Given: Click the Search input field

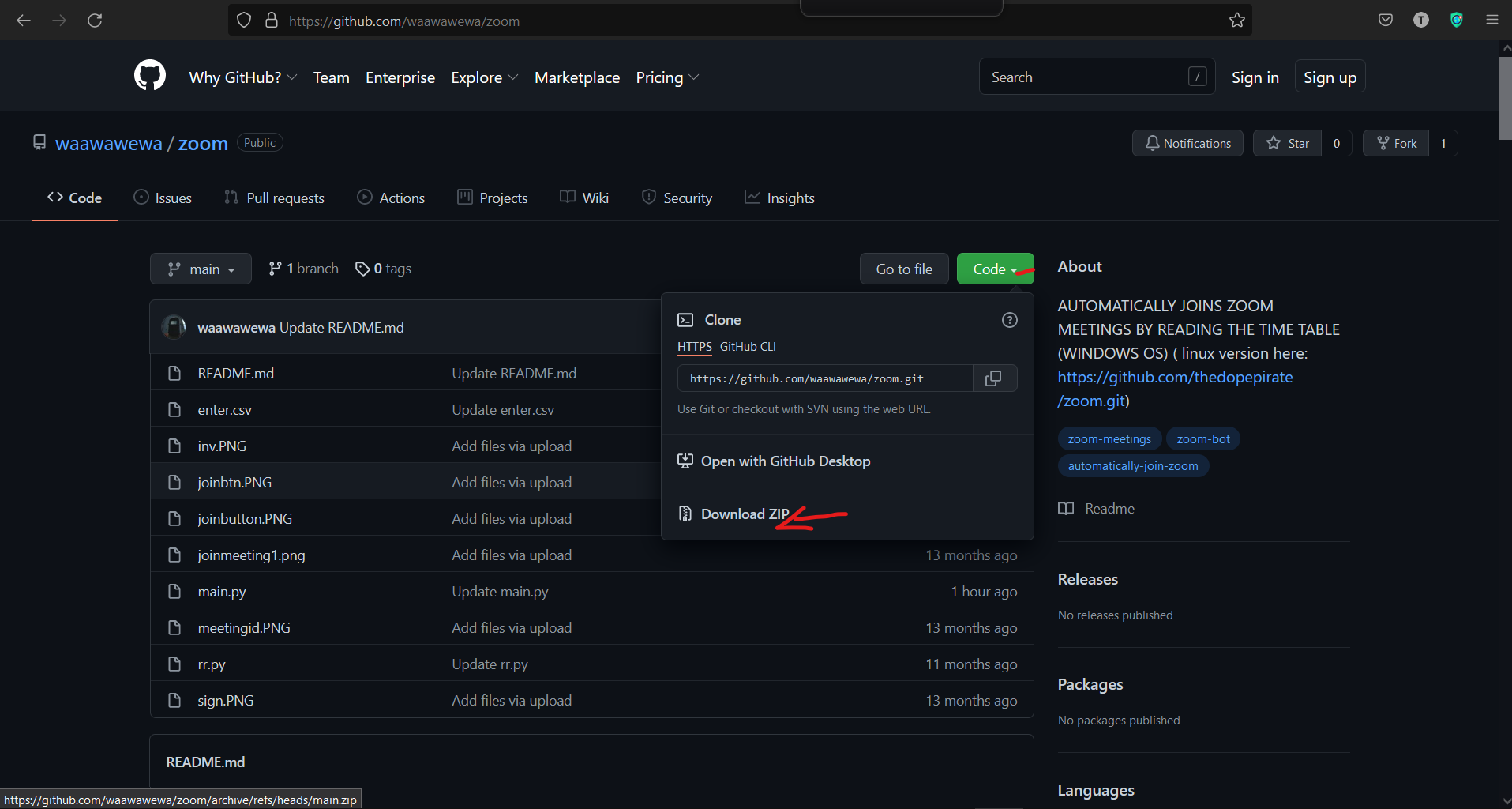Looking at the screenshot, I should pos(1097,77).
